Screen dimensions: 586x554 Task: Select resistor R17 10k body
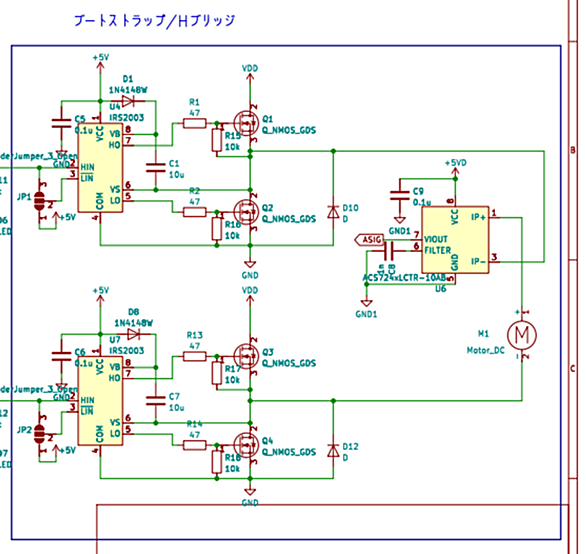click(217, 373)
